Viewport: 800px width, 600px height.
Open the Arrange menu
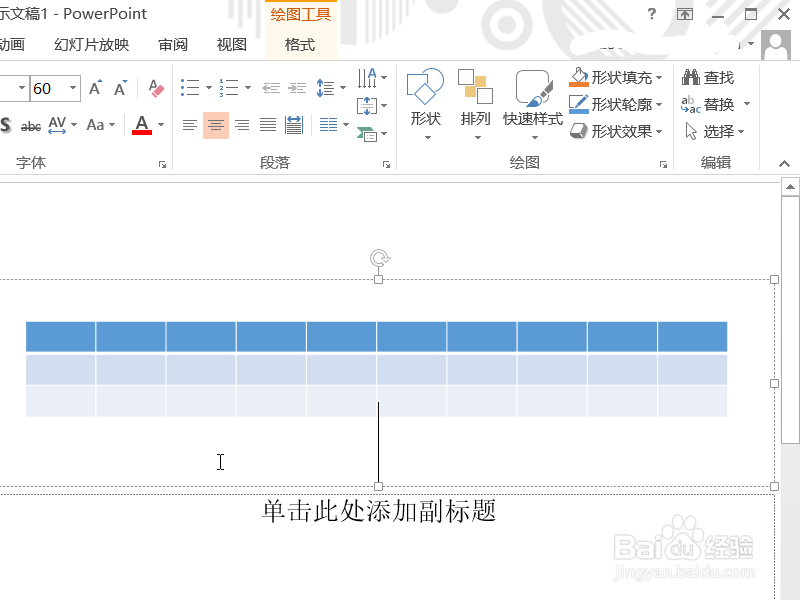tap(476, 105)
